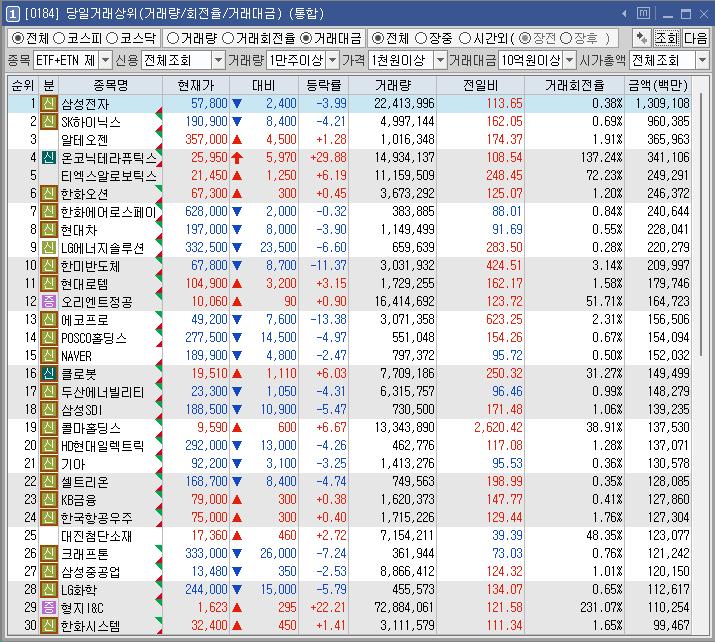
Task: Click the 신 badge on the 현대차 row
Action: click(x=49, y=230)
